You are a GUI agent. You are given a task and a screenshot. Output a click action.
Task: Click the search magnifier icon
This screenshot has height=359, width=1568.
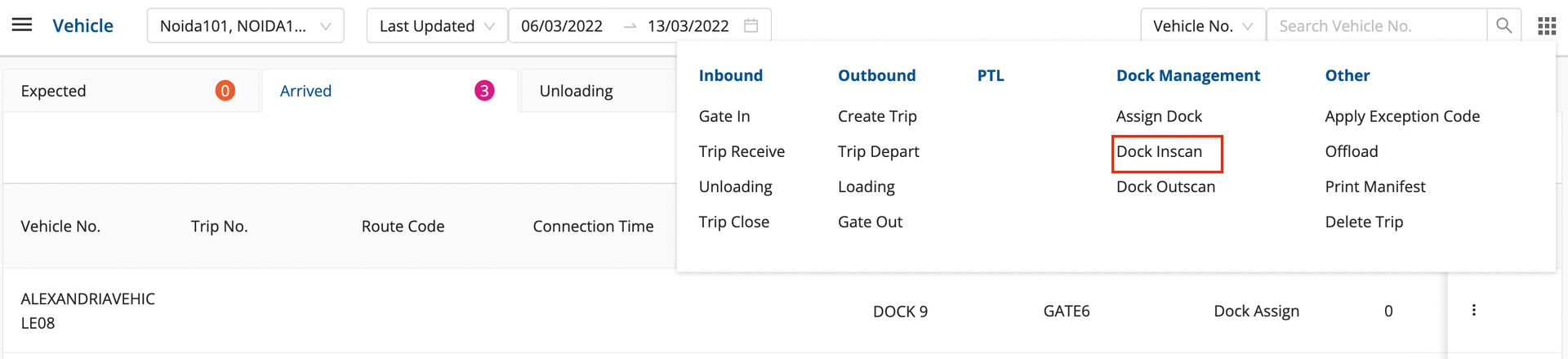point(1503,25)
